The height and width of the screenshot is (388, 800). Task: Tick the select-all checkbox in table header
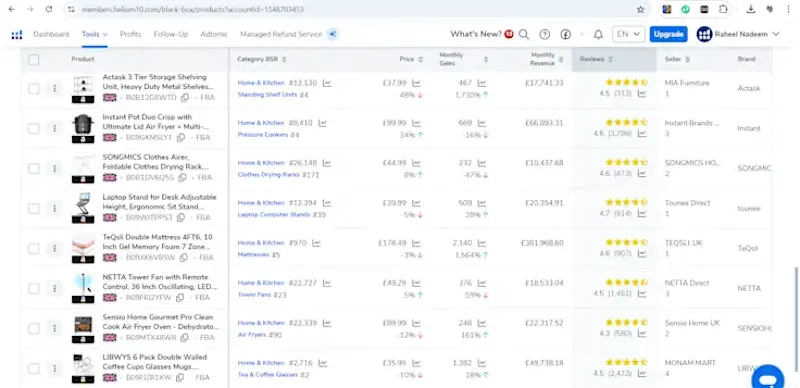(x=34, y=60)
